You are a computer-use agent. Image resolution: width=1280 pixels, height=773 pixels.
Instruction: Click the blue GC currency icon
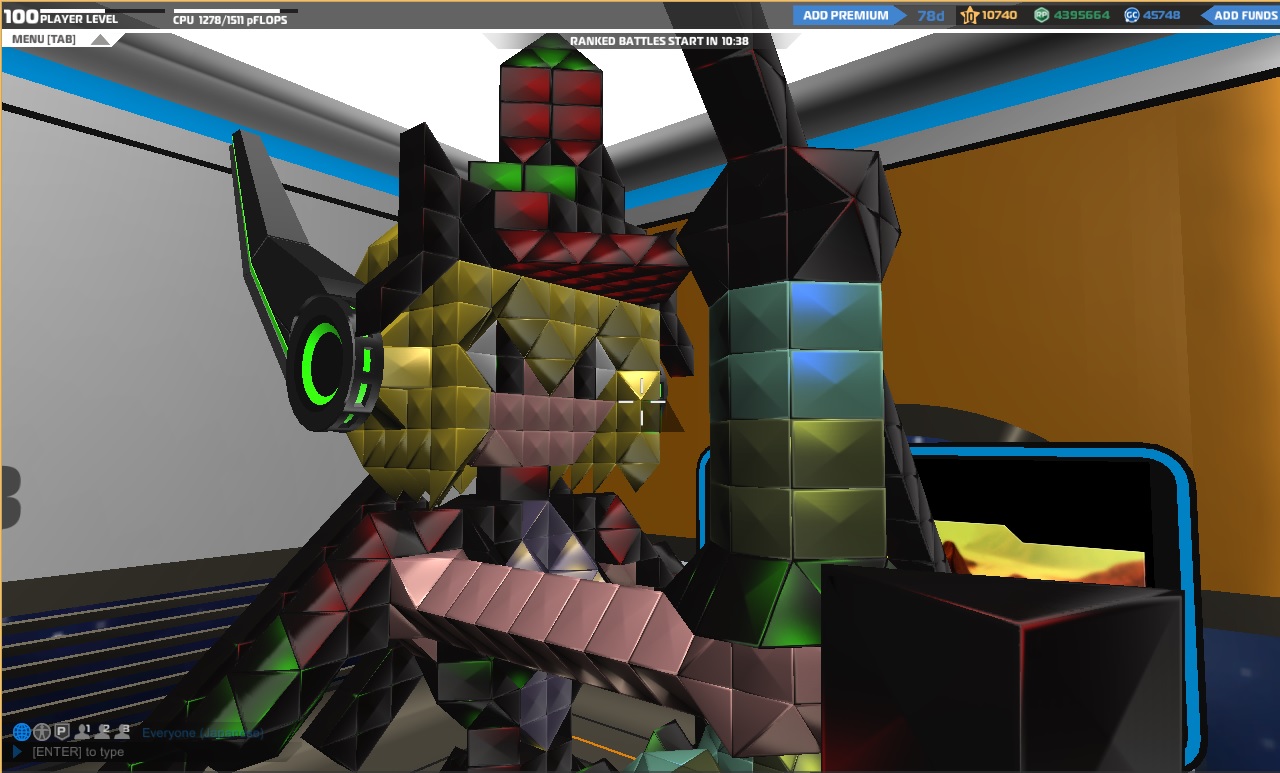coord(1132,15)
